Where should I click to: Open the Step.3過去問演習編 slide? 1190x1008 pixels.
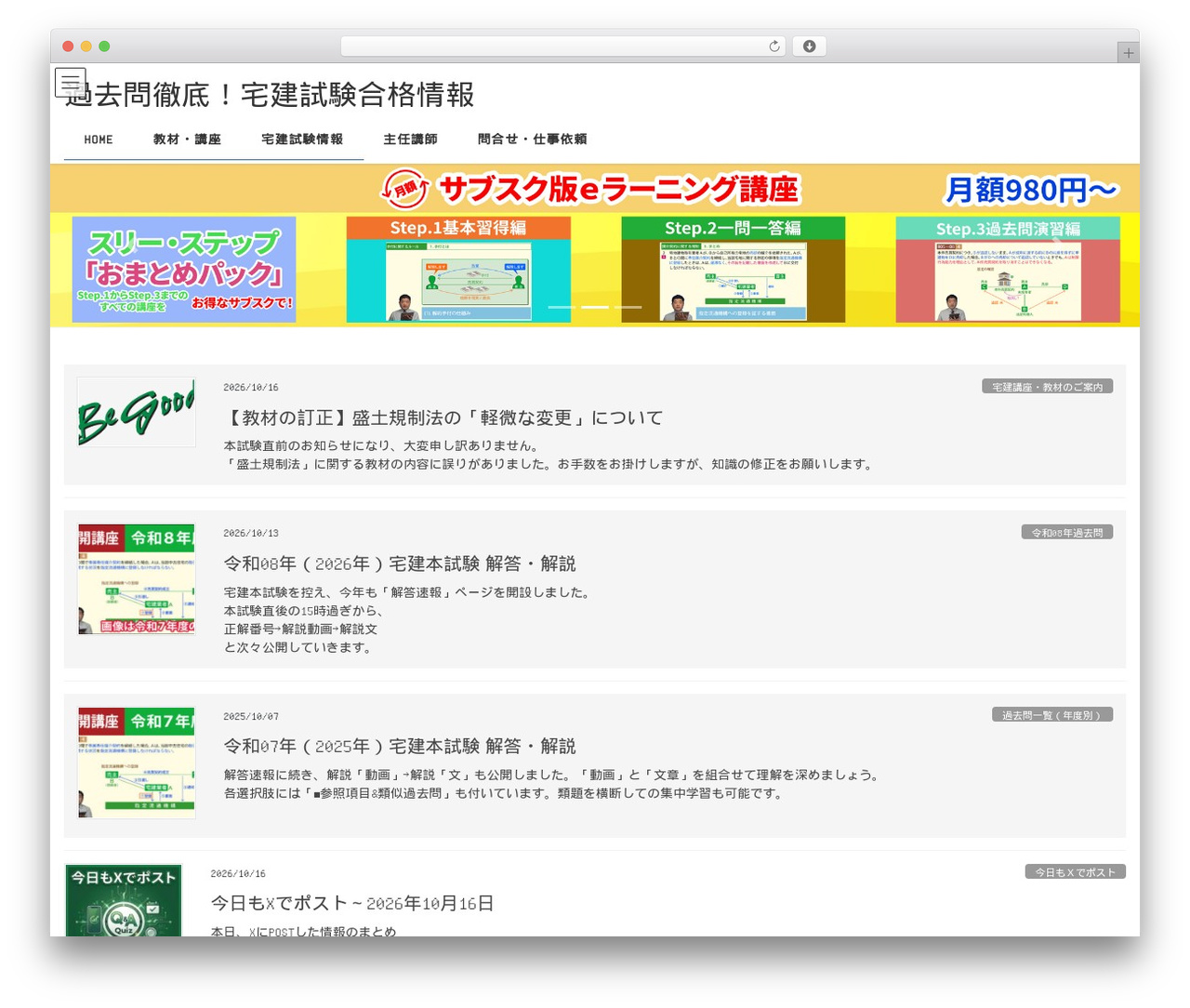point(1008,270)
